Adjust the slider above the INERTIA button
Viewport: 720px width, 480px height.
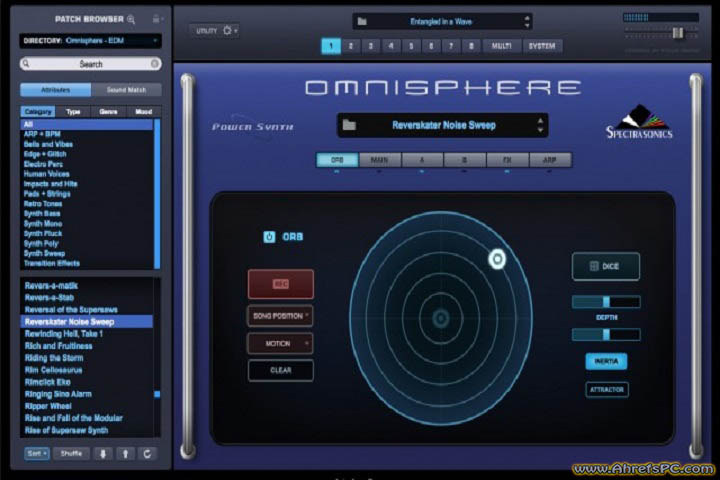click(606, 334)
